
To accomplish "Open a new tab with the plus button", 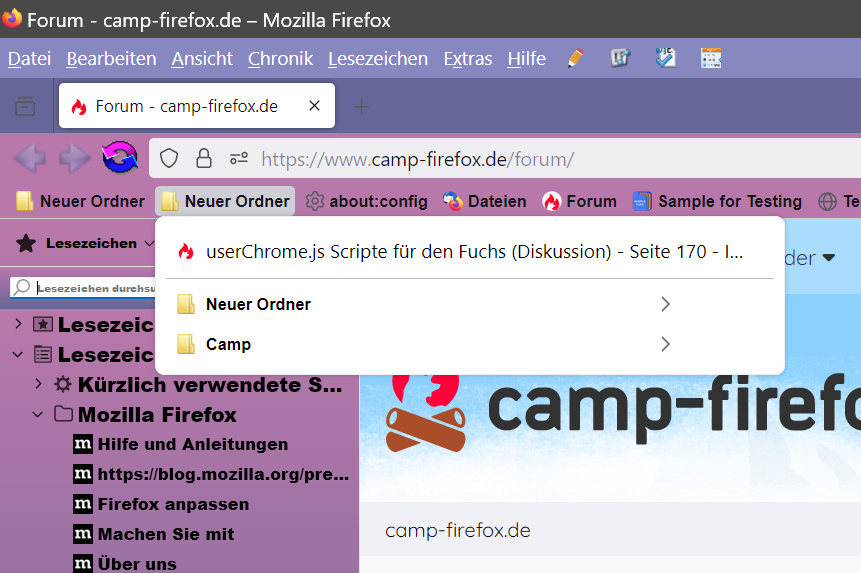I will [x=361, y=106].
